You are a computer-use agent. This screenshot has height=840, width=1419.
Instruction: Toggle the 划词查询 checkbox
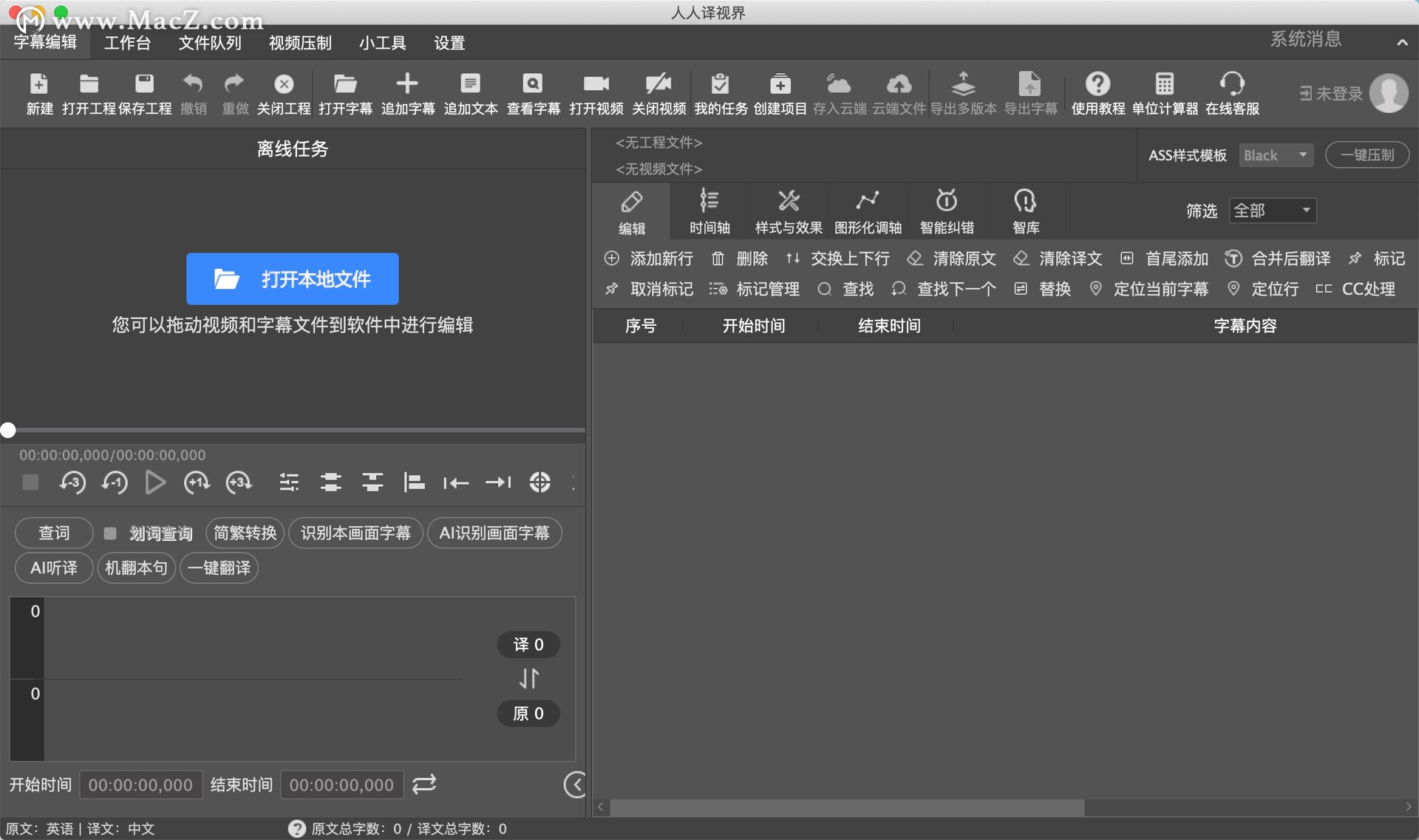(x=110, y=533)
